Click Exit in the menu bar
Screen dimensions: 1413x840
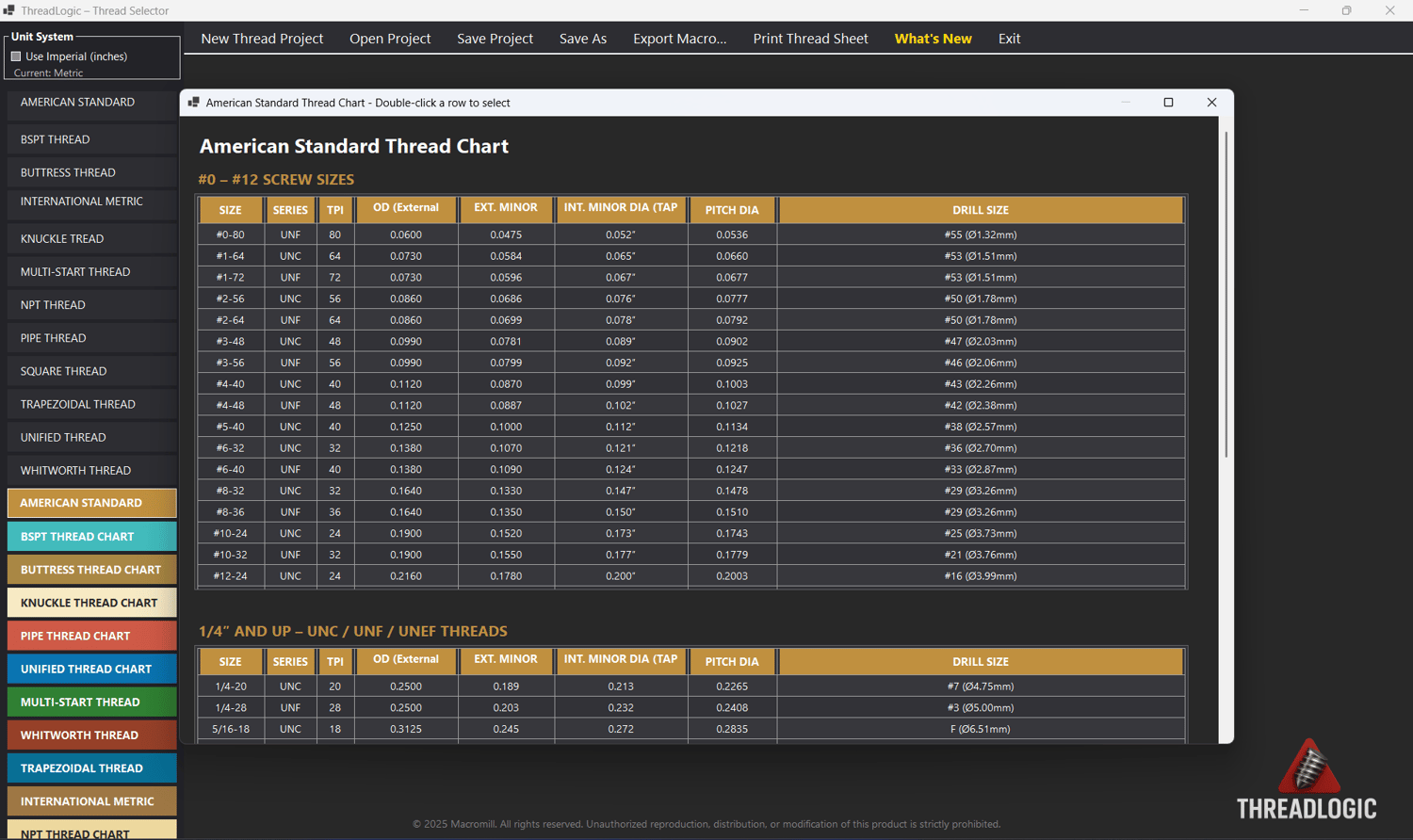[1010, 39]
